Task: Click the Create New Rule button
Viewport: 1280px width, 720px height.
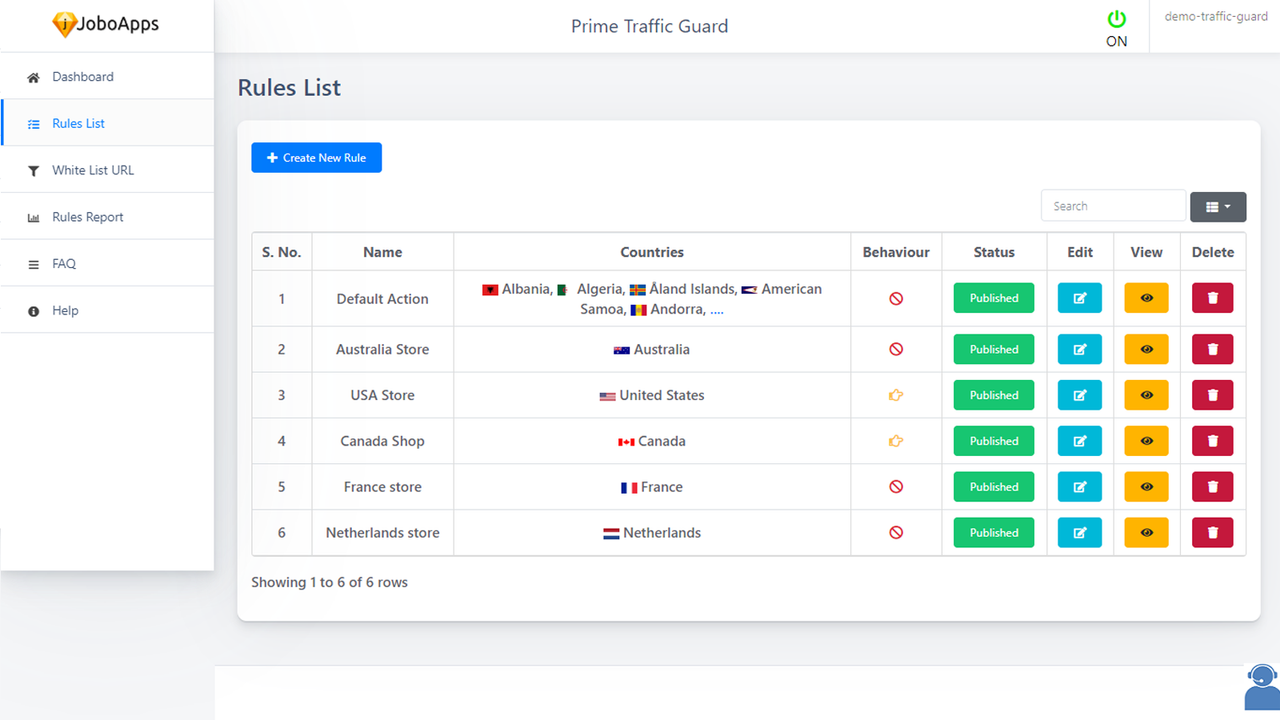Action: point(316,158)
